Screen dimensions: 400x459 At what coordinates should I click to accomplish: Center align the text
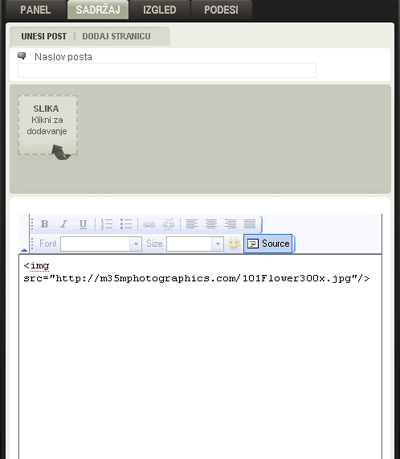click(x=211, y=224)
